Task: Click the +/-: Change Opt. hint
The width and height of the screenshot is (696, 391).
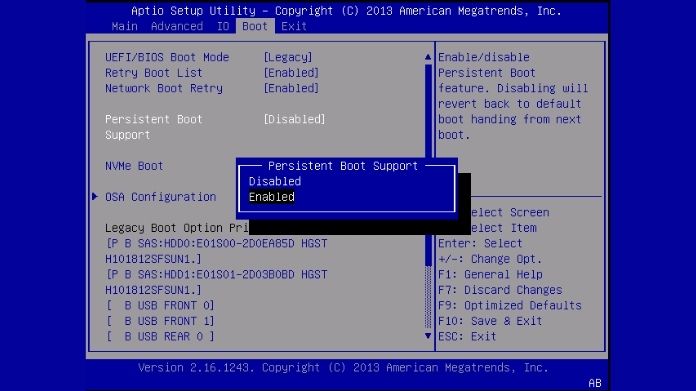Action: [490, 259]
